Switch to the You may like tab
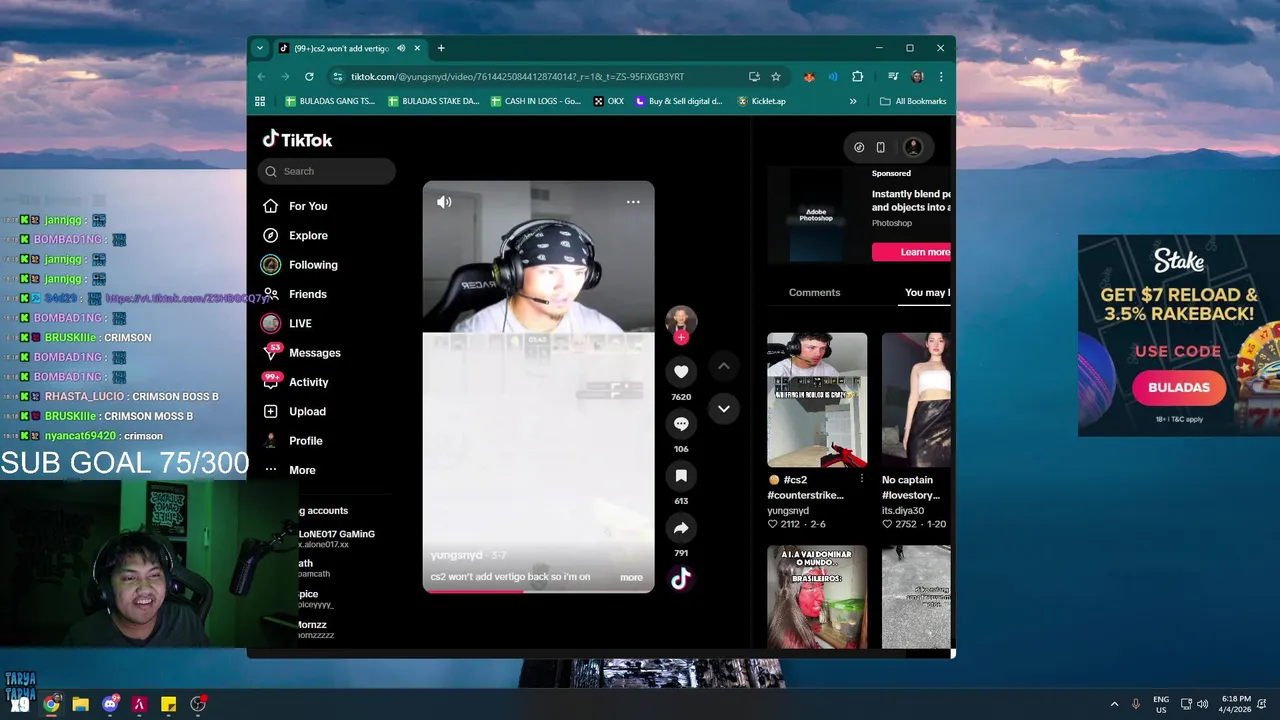Image resolution: width=1280 pixels, height=720 pixels. [927, 293]
